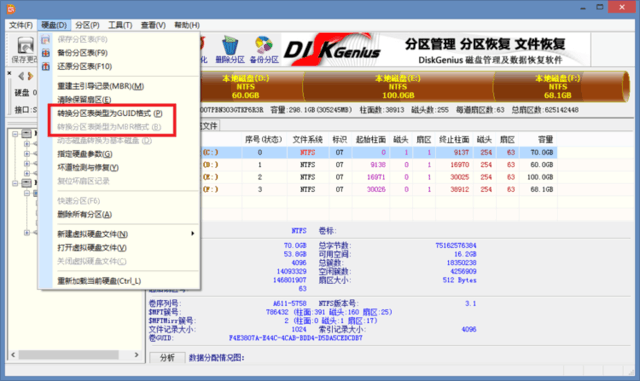The width and height of the screenshot is (640, 381).
Task: Open 新建虚拟硬盘文件 submenu arrow
Action: point(192,234)
